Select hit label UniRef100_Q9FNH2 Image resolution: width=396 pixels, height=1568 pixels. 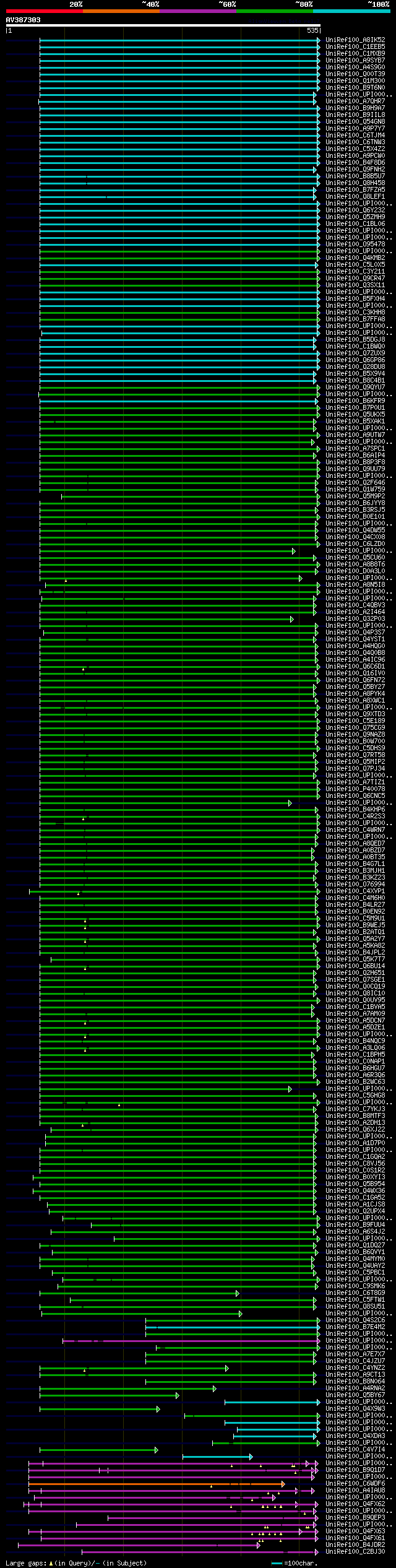point(355,170)
